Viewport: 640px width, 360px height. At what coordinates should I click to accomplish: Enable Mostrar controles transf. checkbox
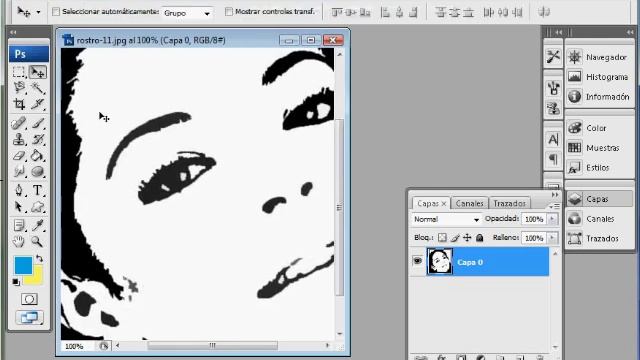229,11
